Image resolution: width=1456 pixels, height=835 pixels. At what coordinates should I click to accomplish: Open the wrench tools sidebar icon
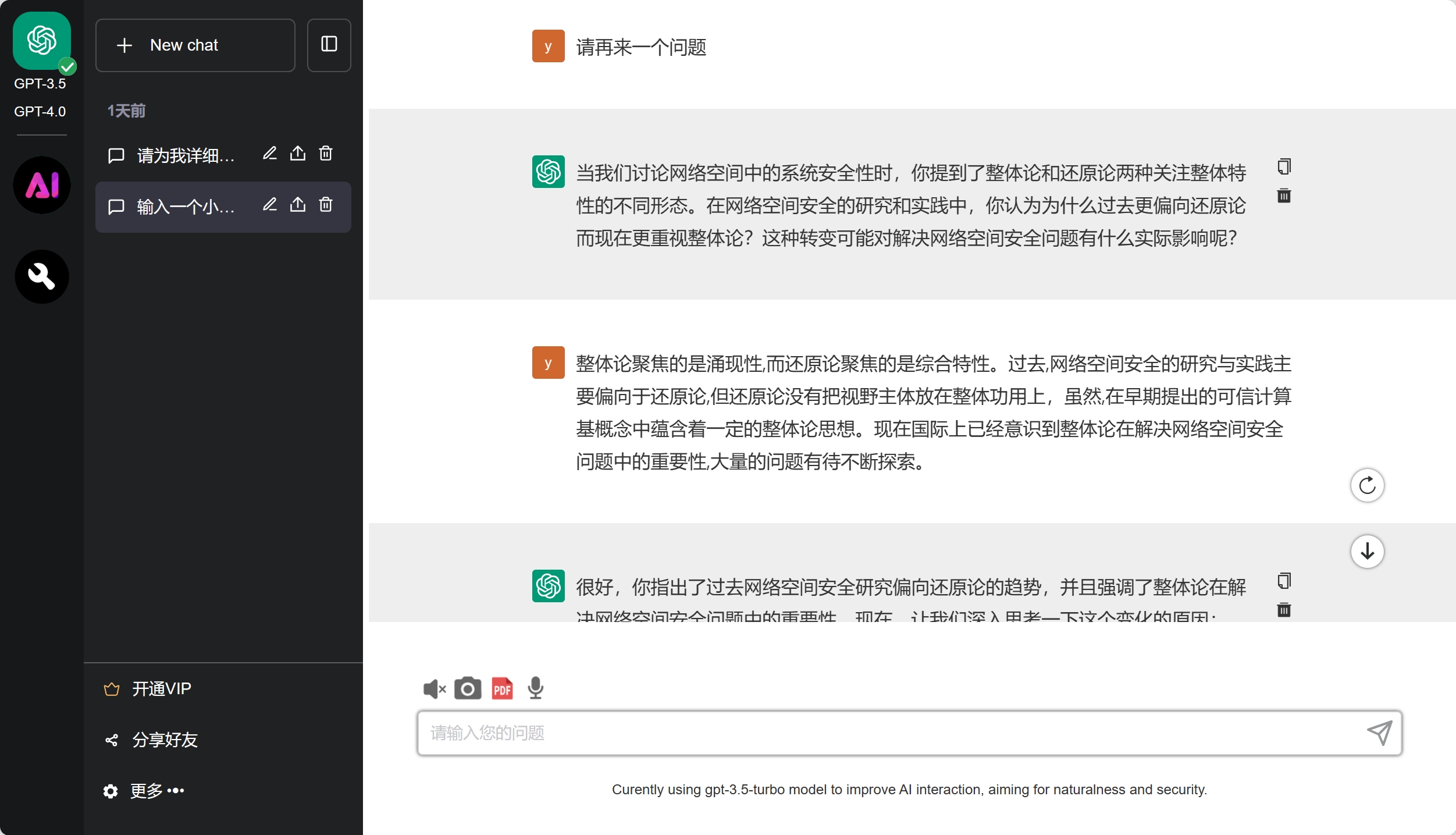(x=42, y=276)
